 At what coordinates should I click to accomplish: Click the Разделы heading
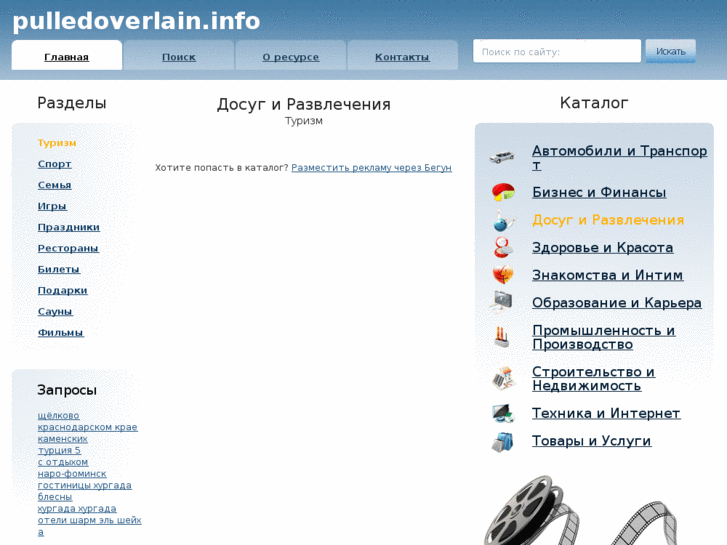[72, 103]
